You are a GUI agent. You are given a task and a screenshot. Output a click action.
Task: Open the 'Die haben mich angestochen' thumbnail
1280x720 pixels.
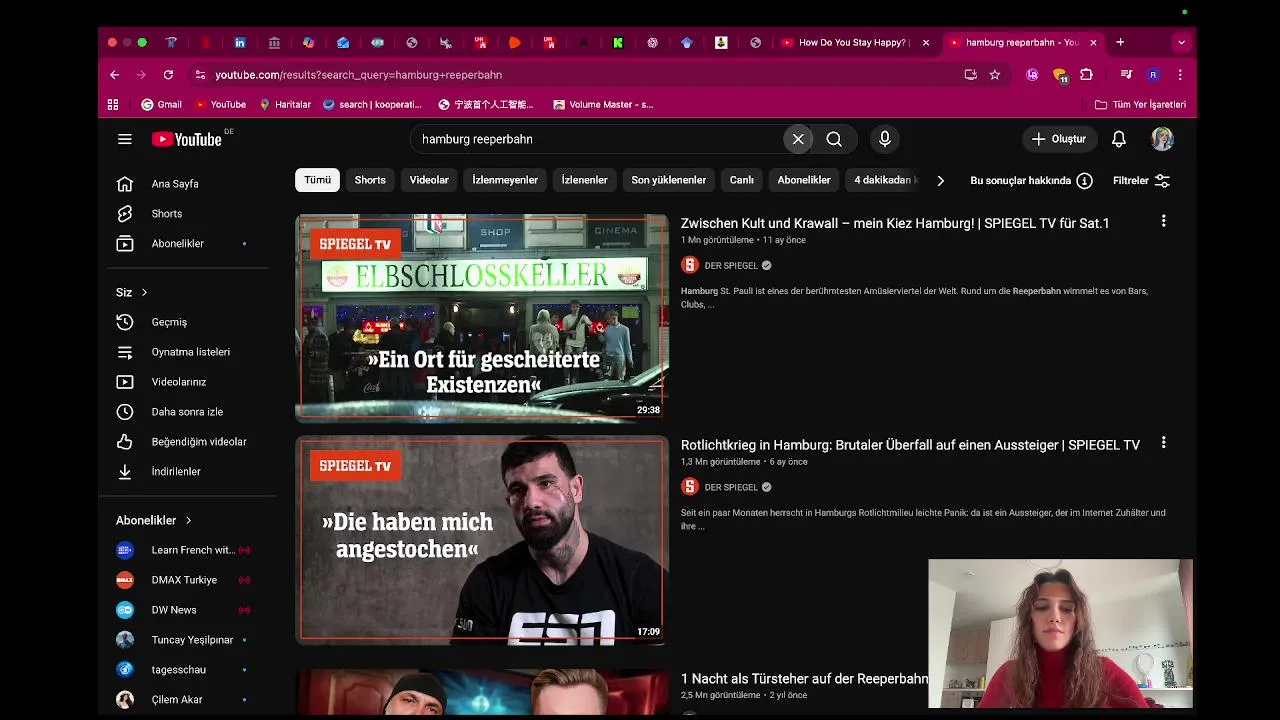click(482, 540)
